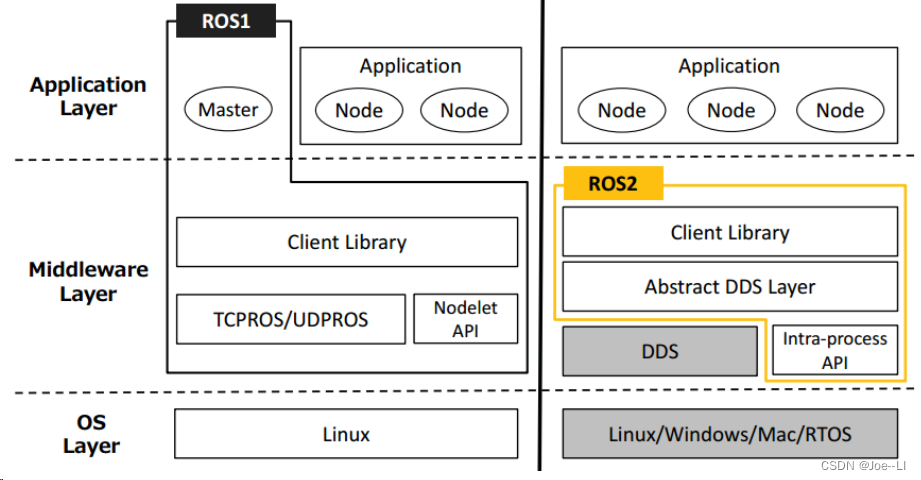Image resolution: width=921 pixels, height=480 pixels.
Task: Click the Linux/Windows/Mac/RTOS box
Action: tap(730, 434)
